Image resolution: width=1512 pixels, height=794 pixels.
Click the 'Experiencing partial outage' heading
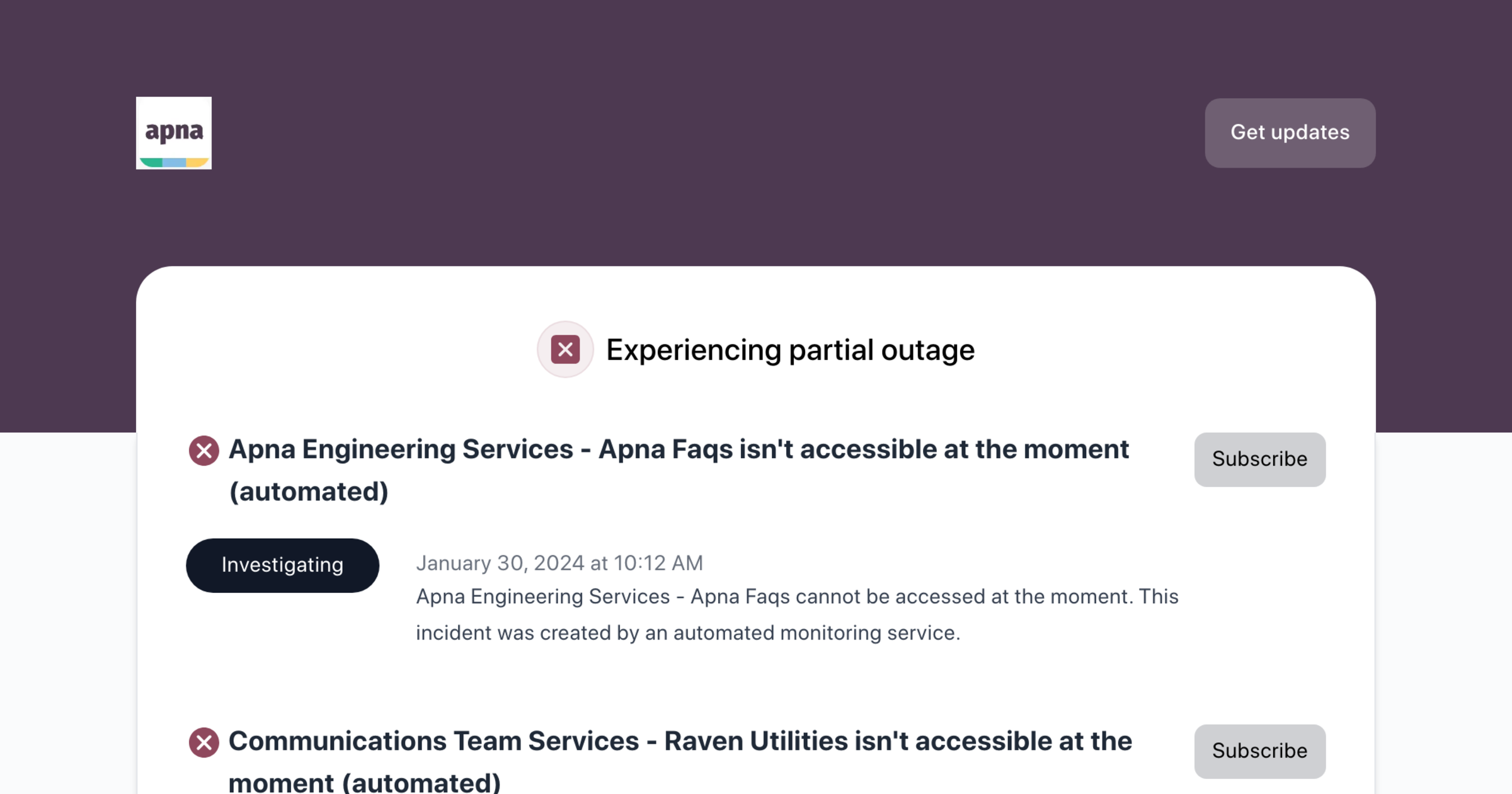pos(790,349)
